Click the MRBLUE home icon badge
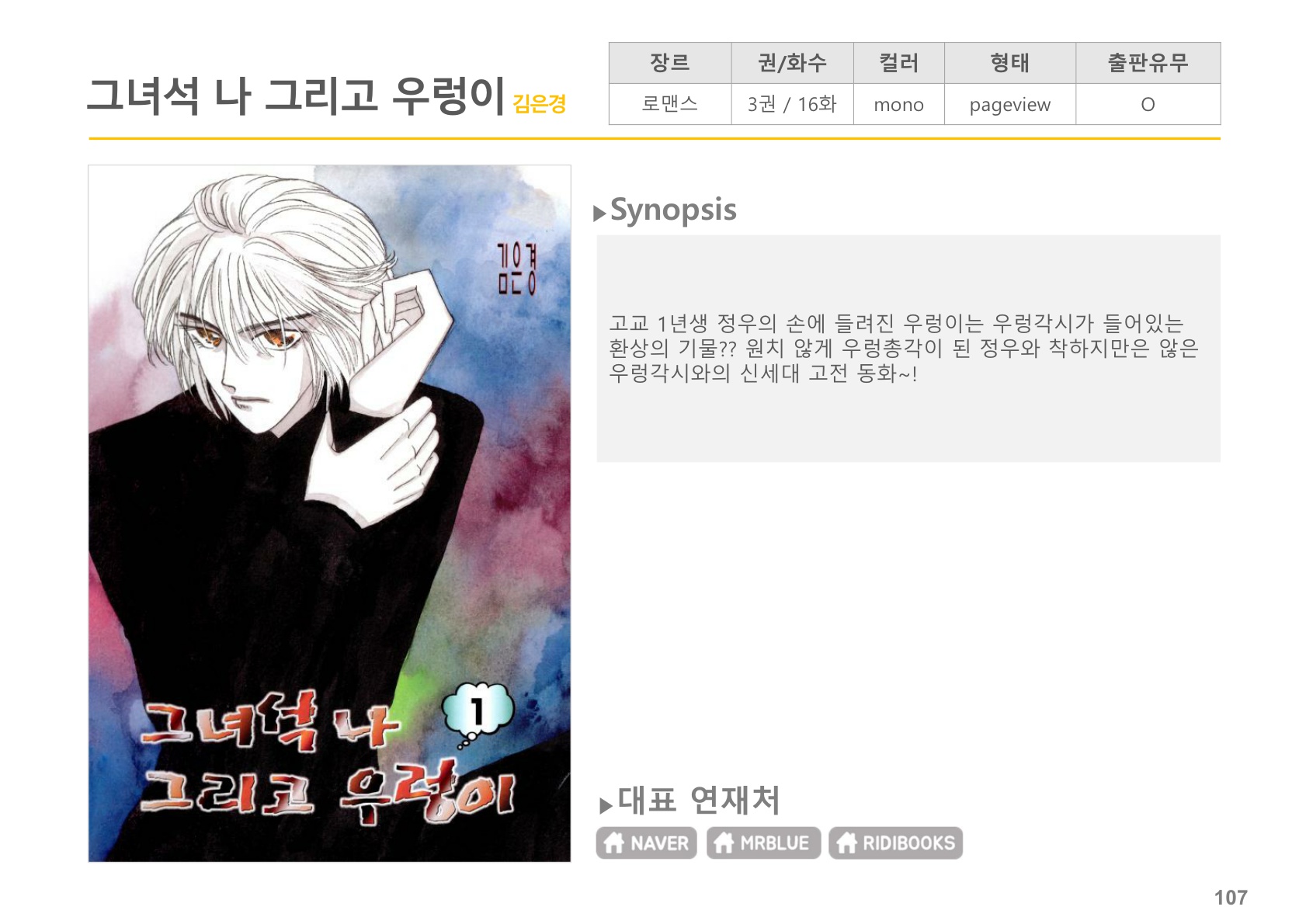The width and height of the screenshot is (1306, 924). (763, 842)
